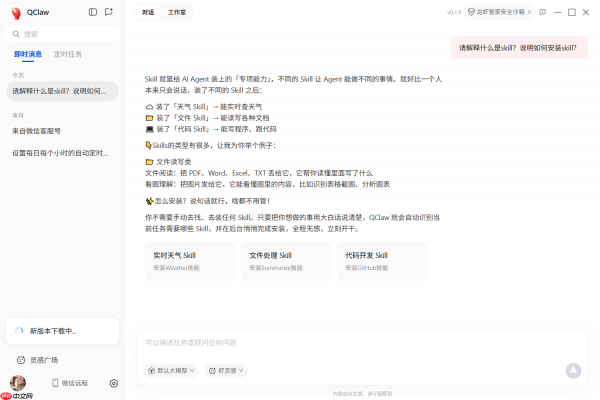Open the 设置每日每个小时的自动定时 conversation
This screenshot has height=400, width=600.
tap(62, 153)
